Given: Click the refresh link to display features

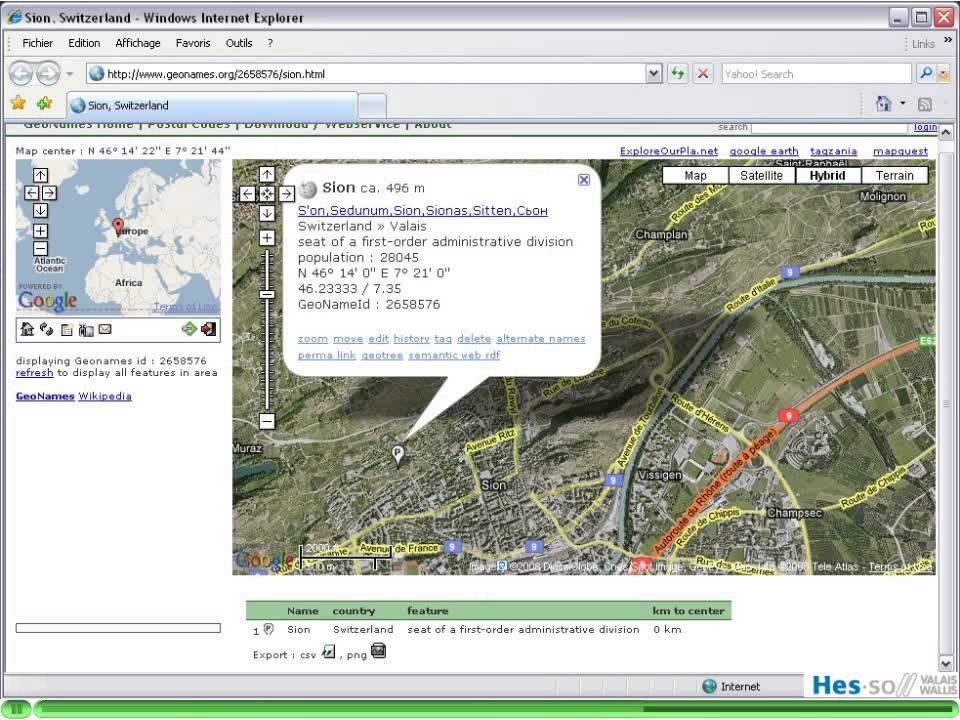Looking at the screenshot, I should pos(34,373).
